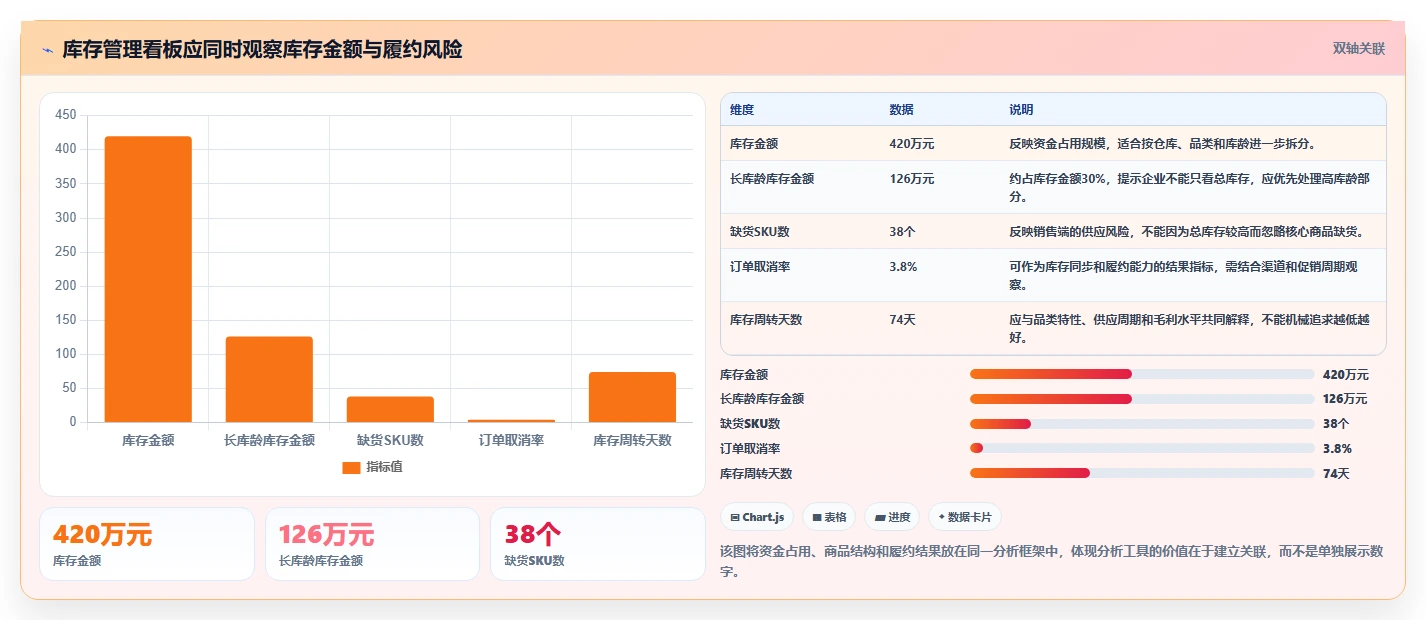Viewport: 1426px width, 620px height.
Task: Click the 38个 value in the table
Action: pyautogui.click(x=902, y=232)
